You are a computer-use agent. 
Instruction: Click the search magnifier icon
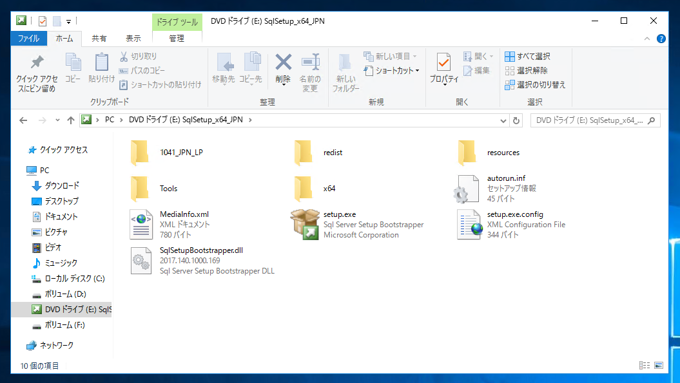pos(651,120)
